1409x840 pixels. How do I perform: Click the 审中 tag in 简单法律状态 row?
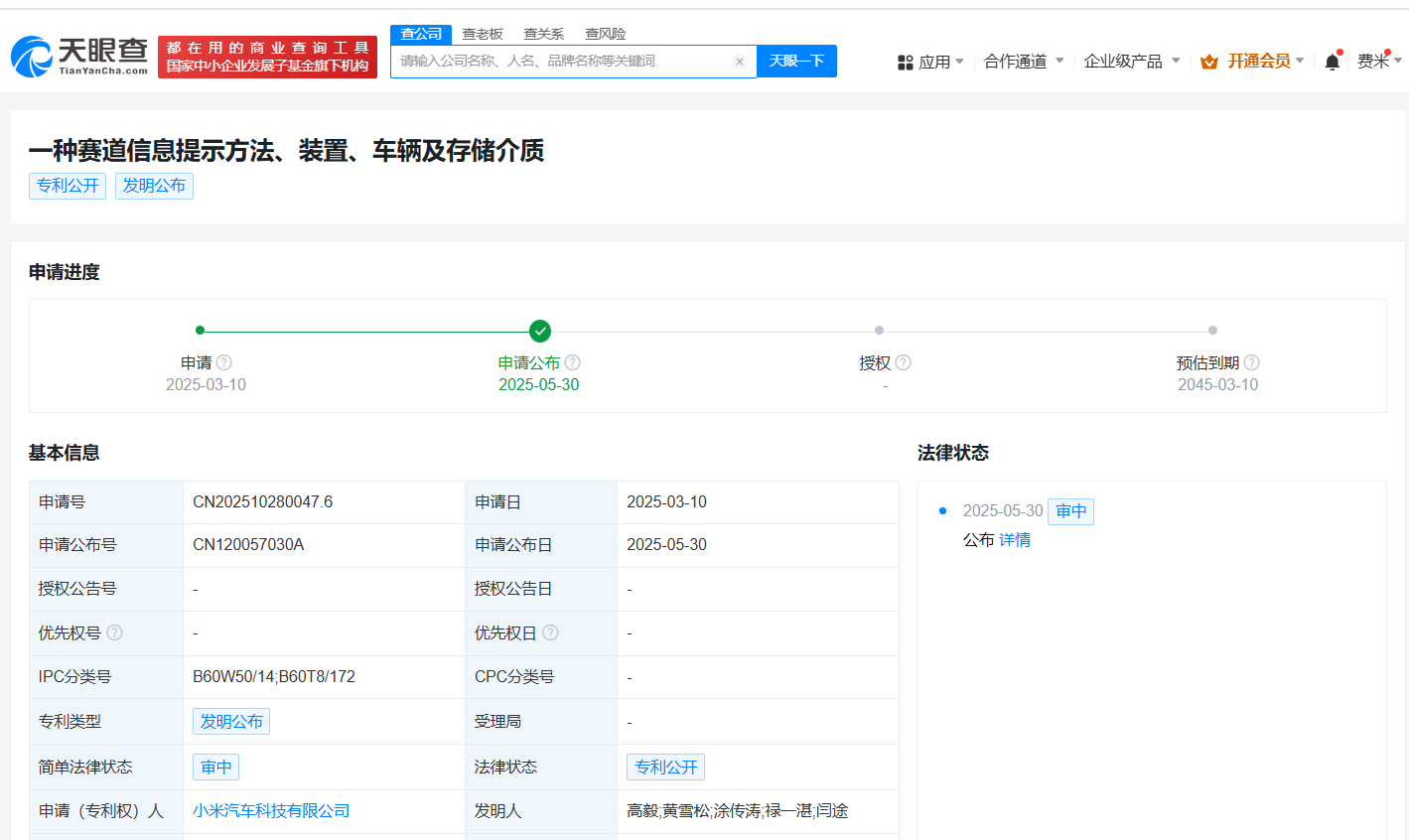(x=216, y=768)
